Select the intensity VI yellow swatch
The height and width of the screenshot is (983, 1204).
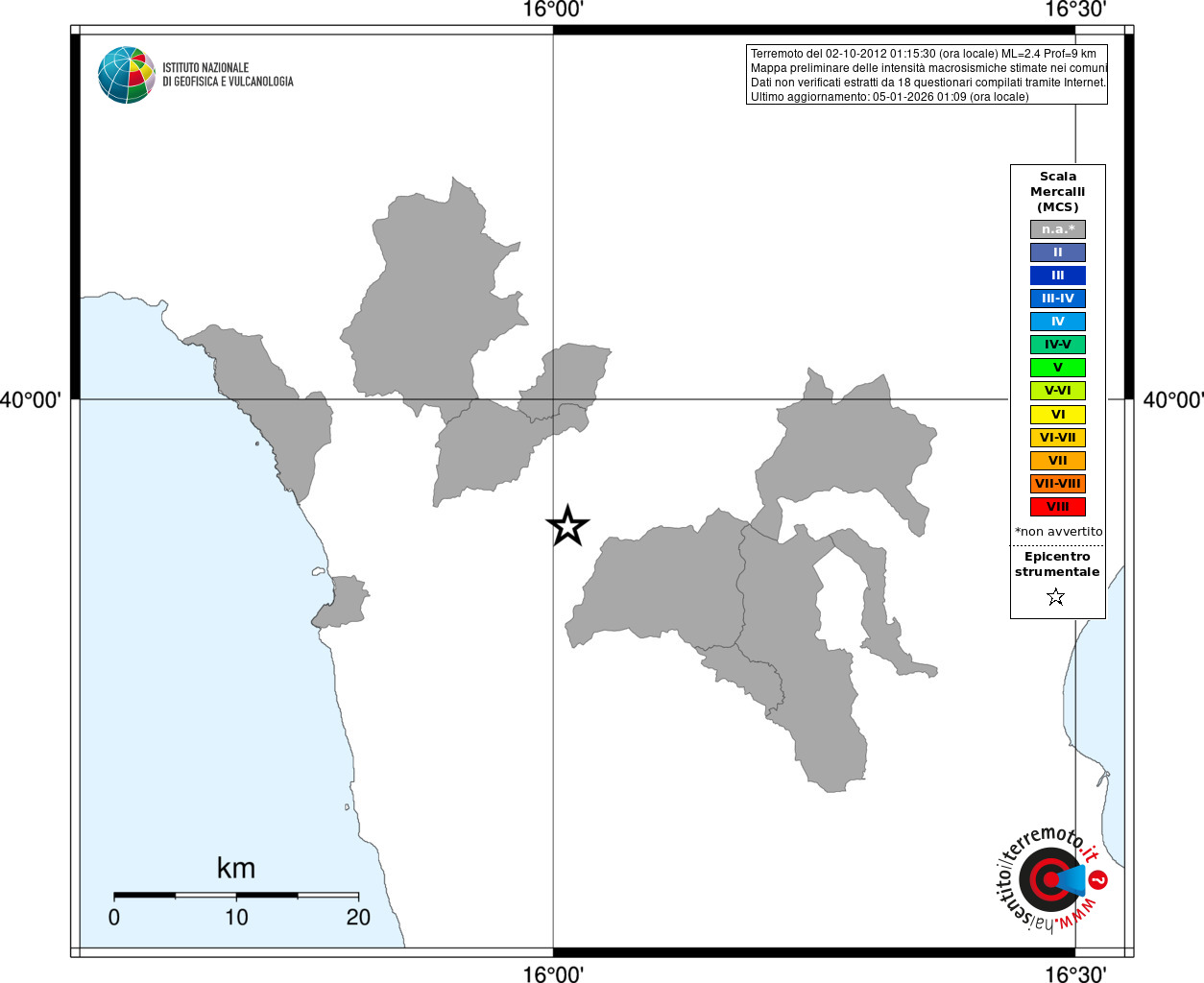coord(1058,415)
